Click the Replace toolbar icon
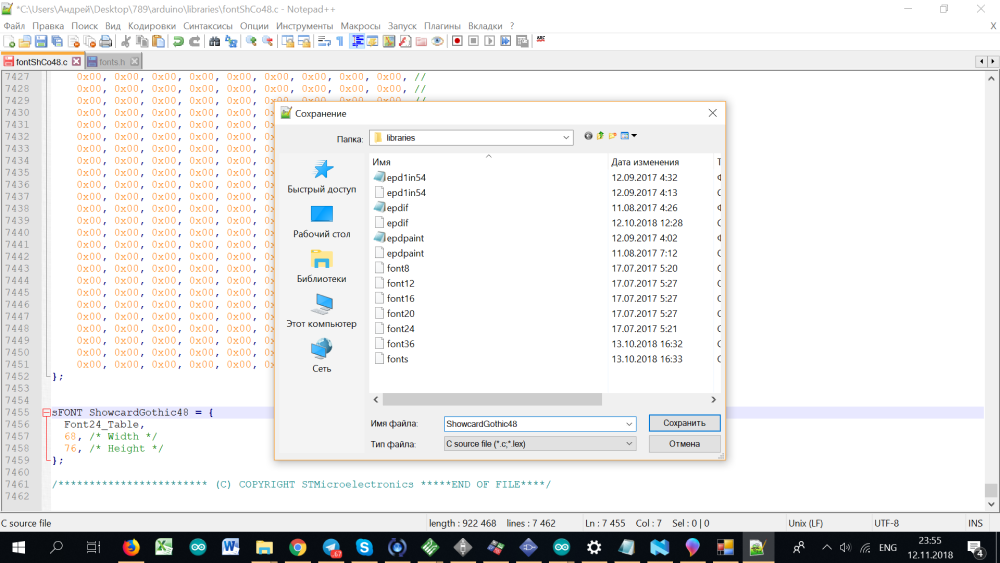The width and height of the screenshot is (1000, 563). click(x=231, y=41)
